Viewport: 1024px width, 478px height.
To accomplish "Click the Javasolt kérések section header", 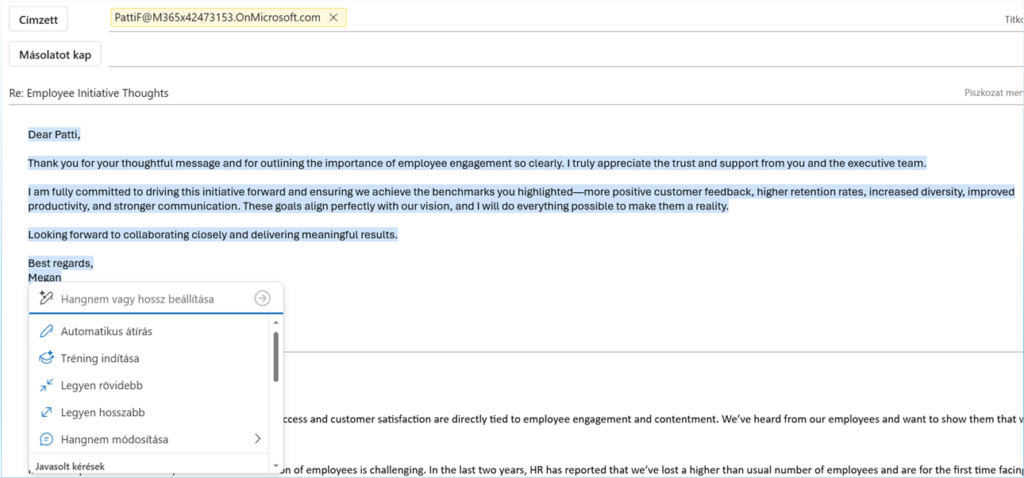I will (70, 466).
